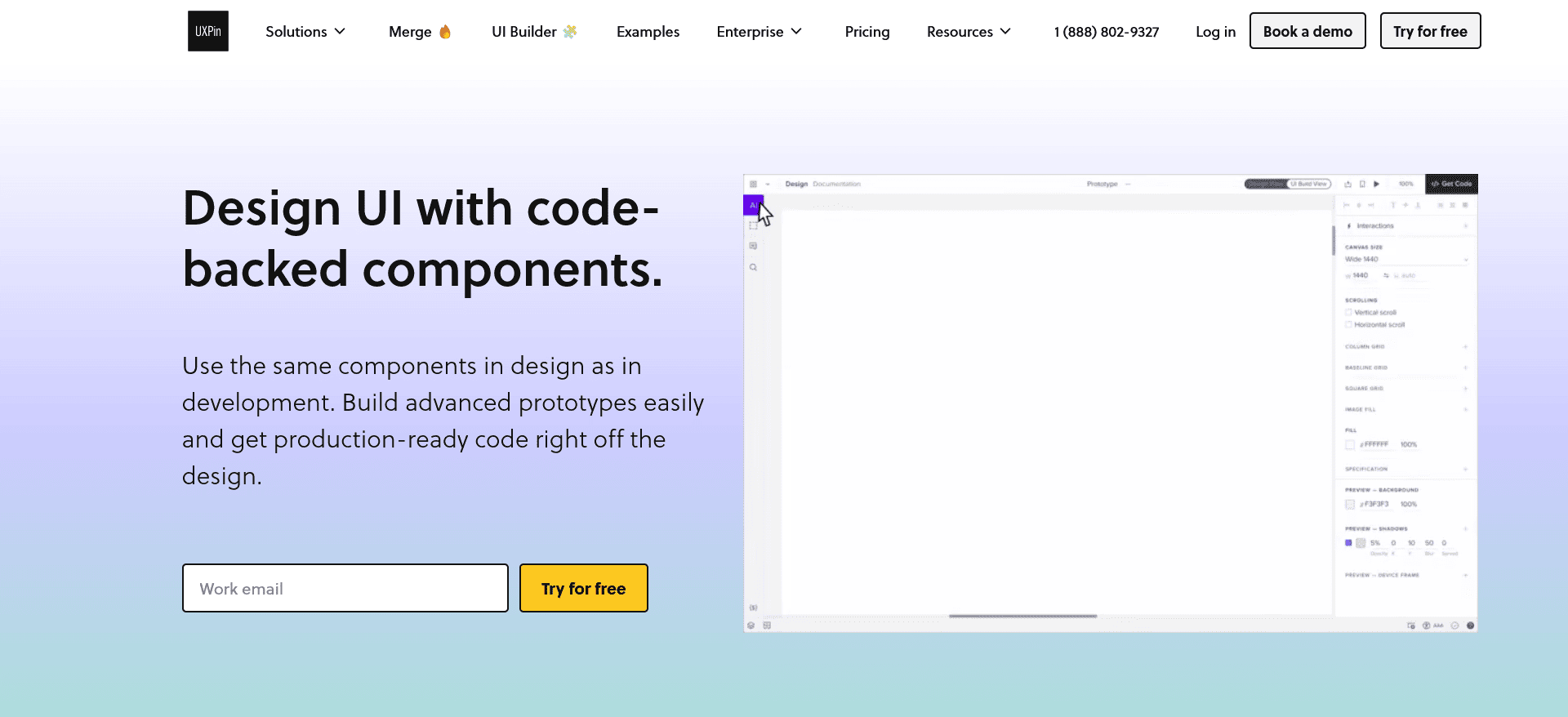Open the Examples page
This screenshot has width=1568, height=717.
coord(648,32)
